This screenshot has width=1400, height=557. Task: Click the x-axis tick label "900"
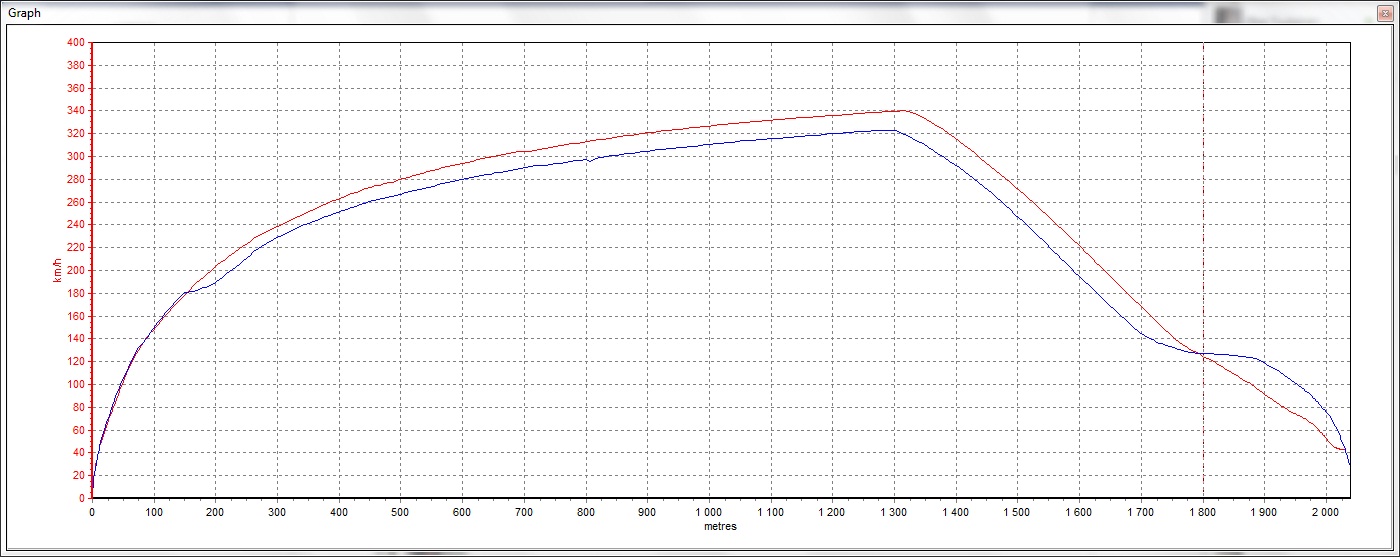coord(648,511)
